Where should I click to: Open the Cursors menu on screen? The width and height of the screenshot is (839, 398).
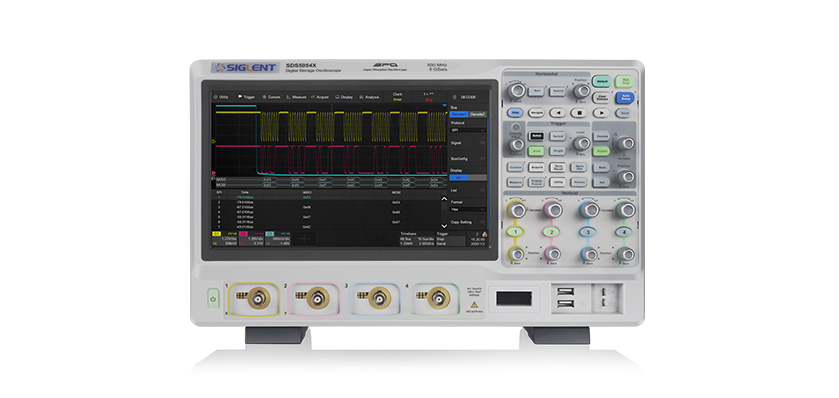(271, 97)
